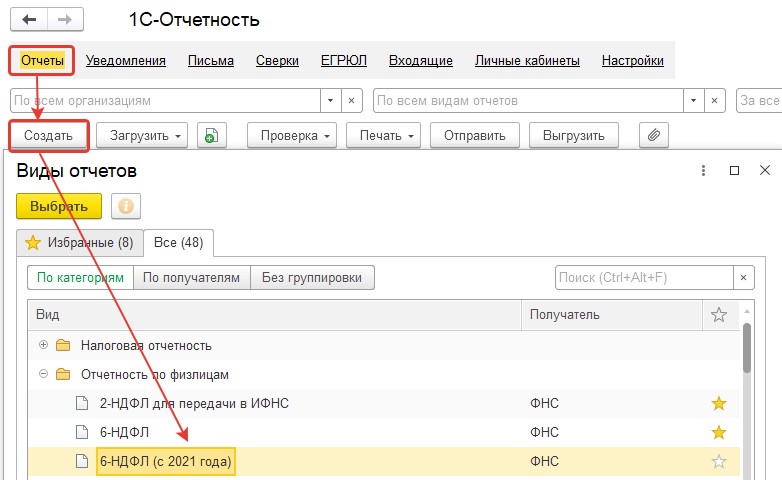Select 2-НДФЛ для передачи в ИФНС
Screen dimensions: 782x480
click(384, 404)
